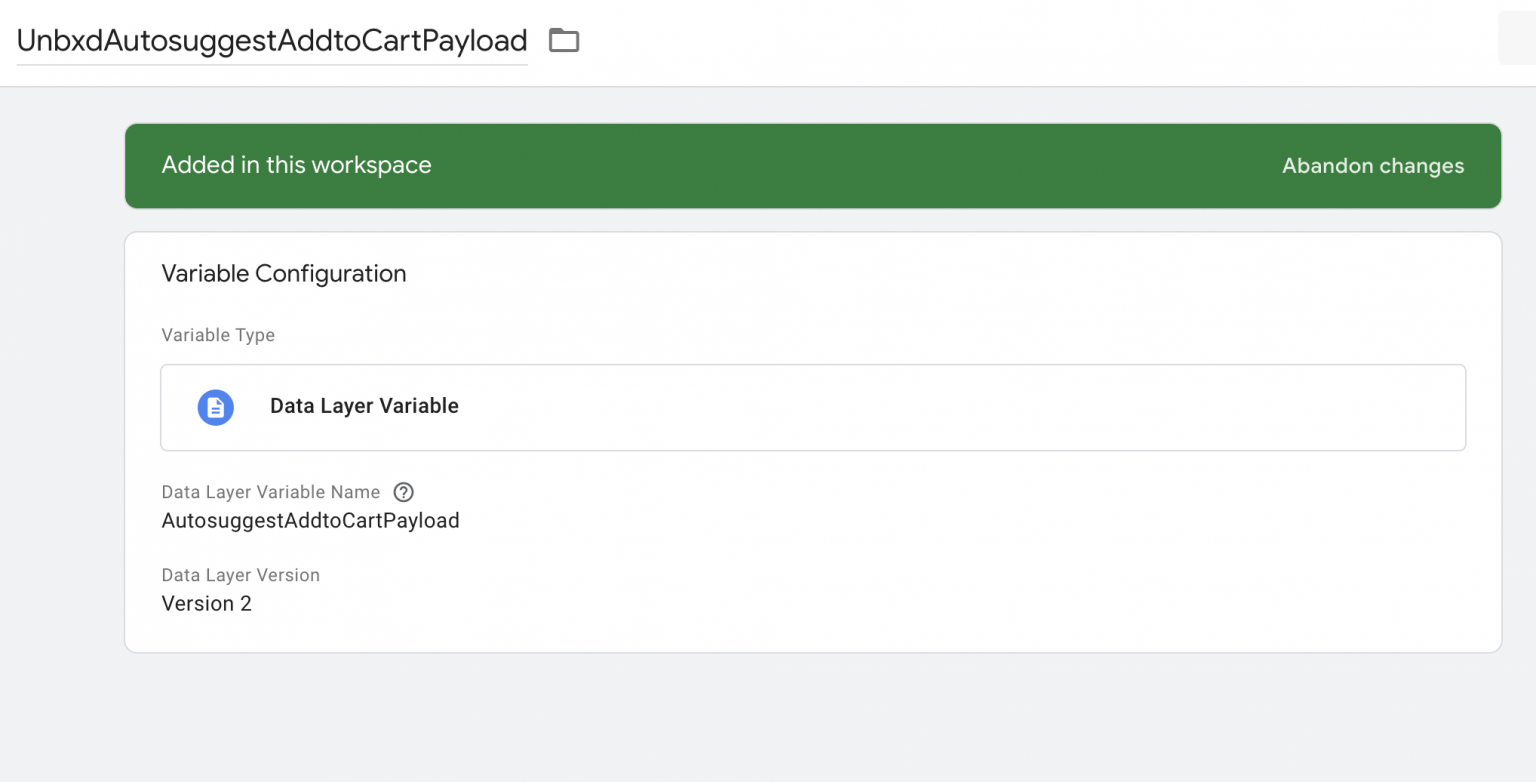Click the Added in this workspace text

[297, 165]
